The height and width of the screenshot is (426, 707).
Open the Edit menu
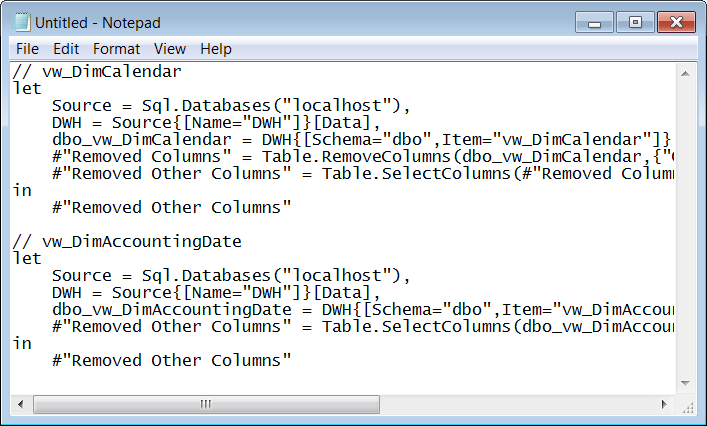pos(66,49)
